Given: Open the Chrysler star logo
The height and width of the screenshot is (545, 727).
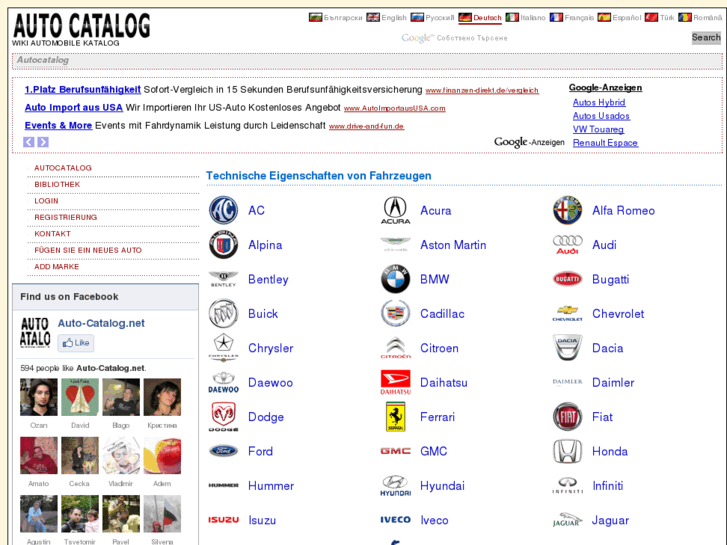Looking at the screenshot, I should 223,348.
